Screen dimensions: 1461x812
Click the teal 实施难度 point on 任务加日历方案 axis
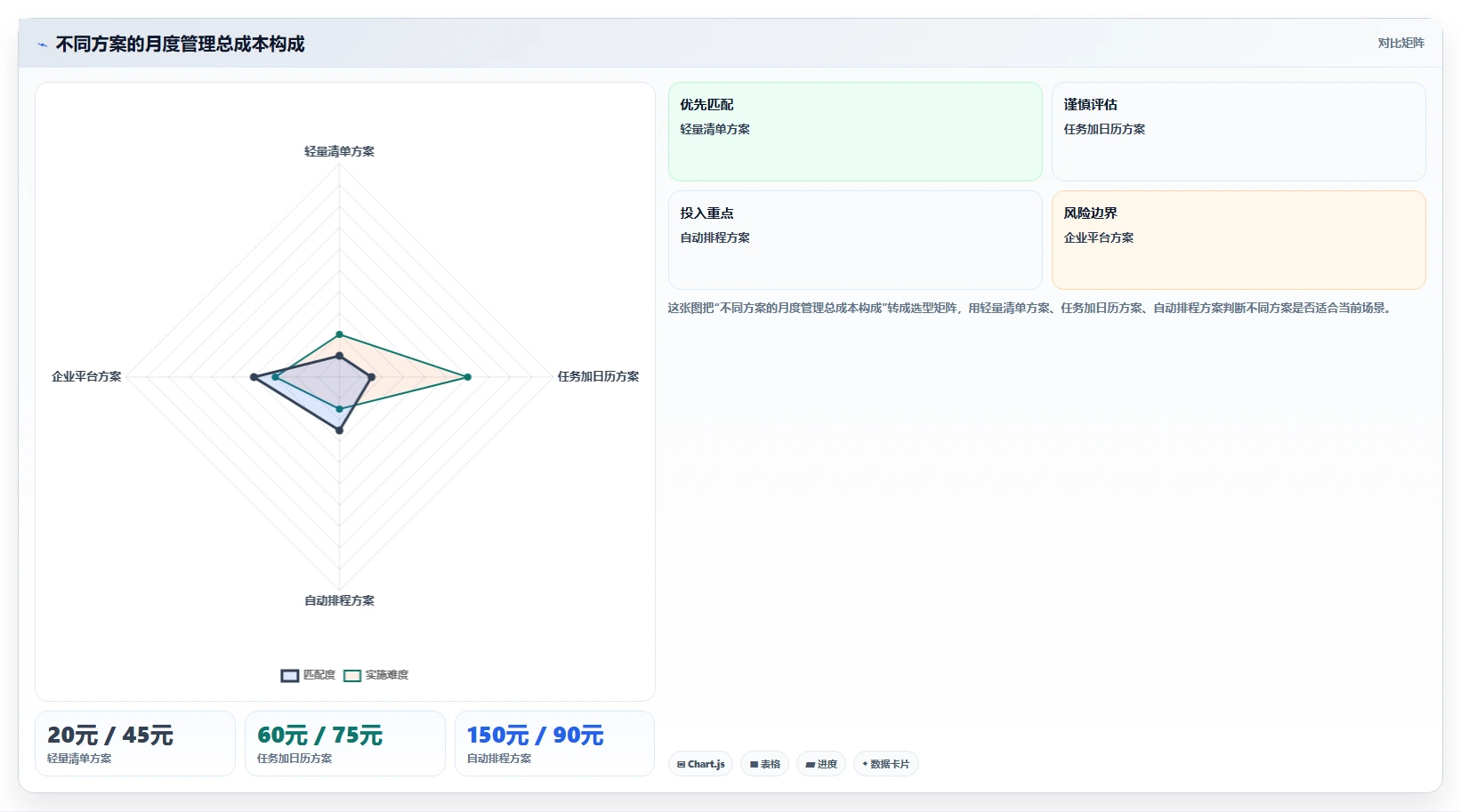467,377
